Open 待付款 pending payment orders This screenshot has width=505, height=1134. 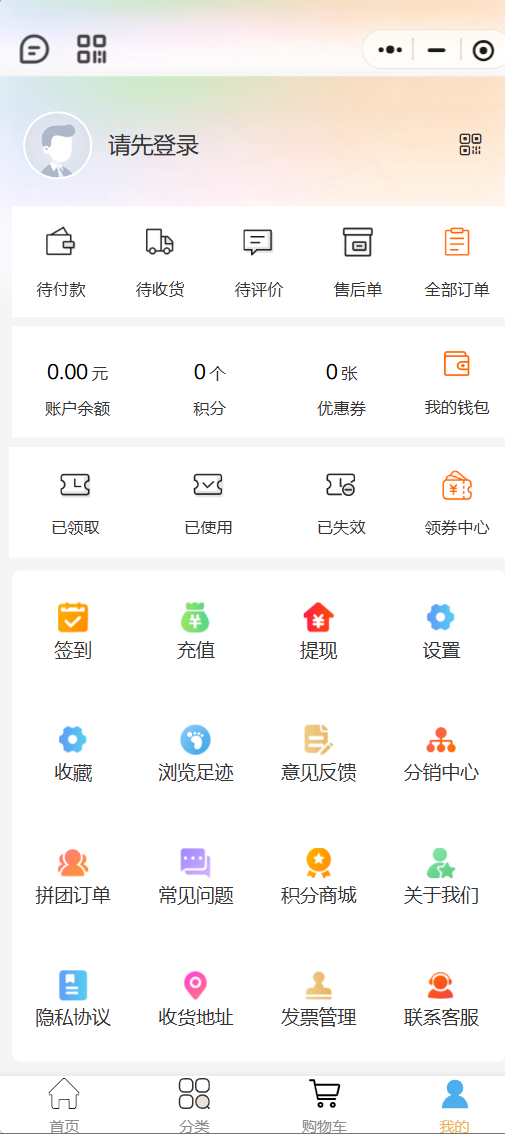[x=61, y=263]
